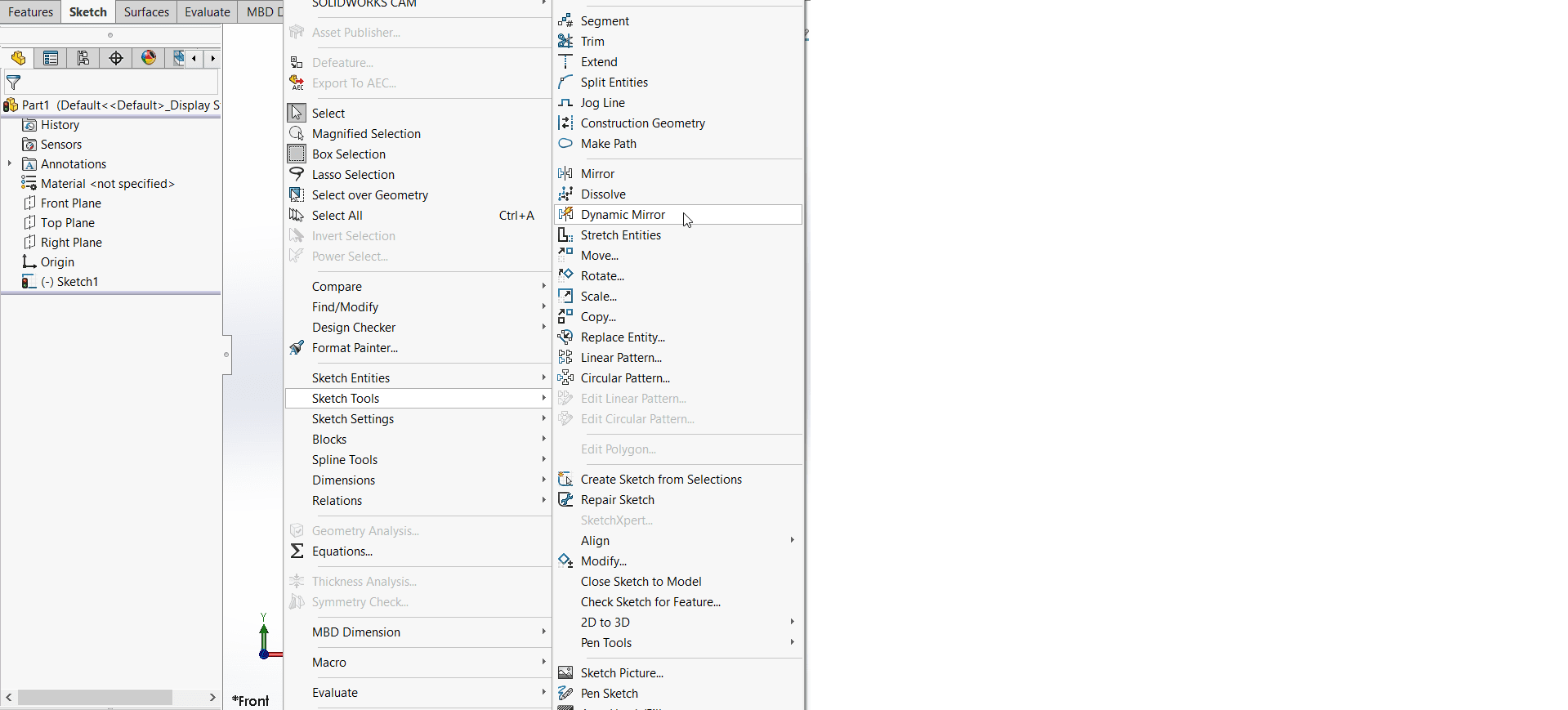
Task: Click the horizontal scrollbar in the tree panel
Action: click(x=95, y=697)
